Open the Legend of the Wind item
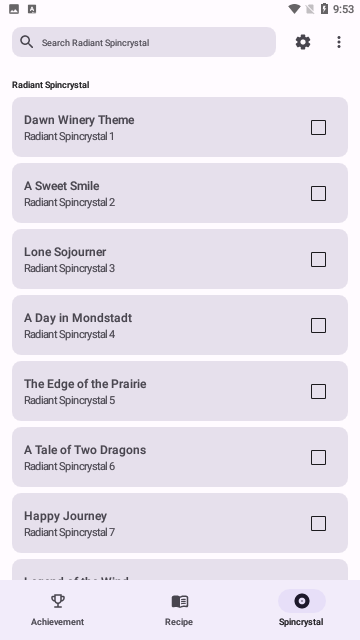Viewport: 360px width, 640px height. pos(180,570)
